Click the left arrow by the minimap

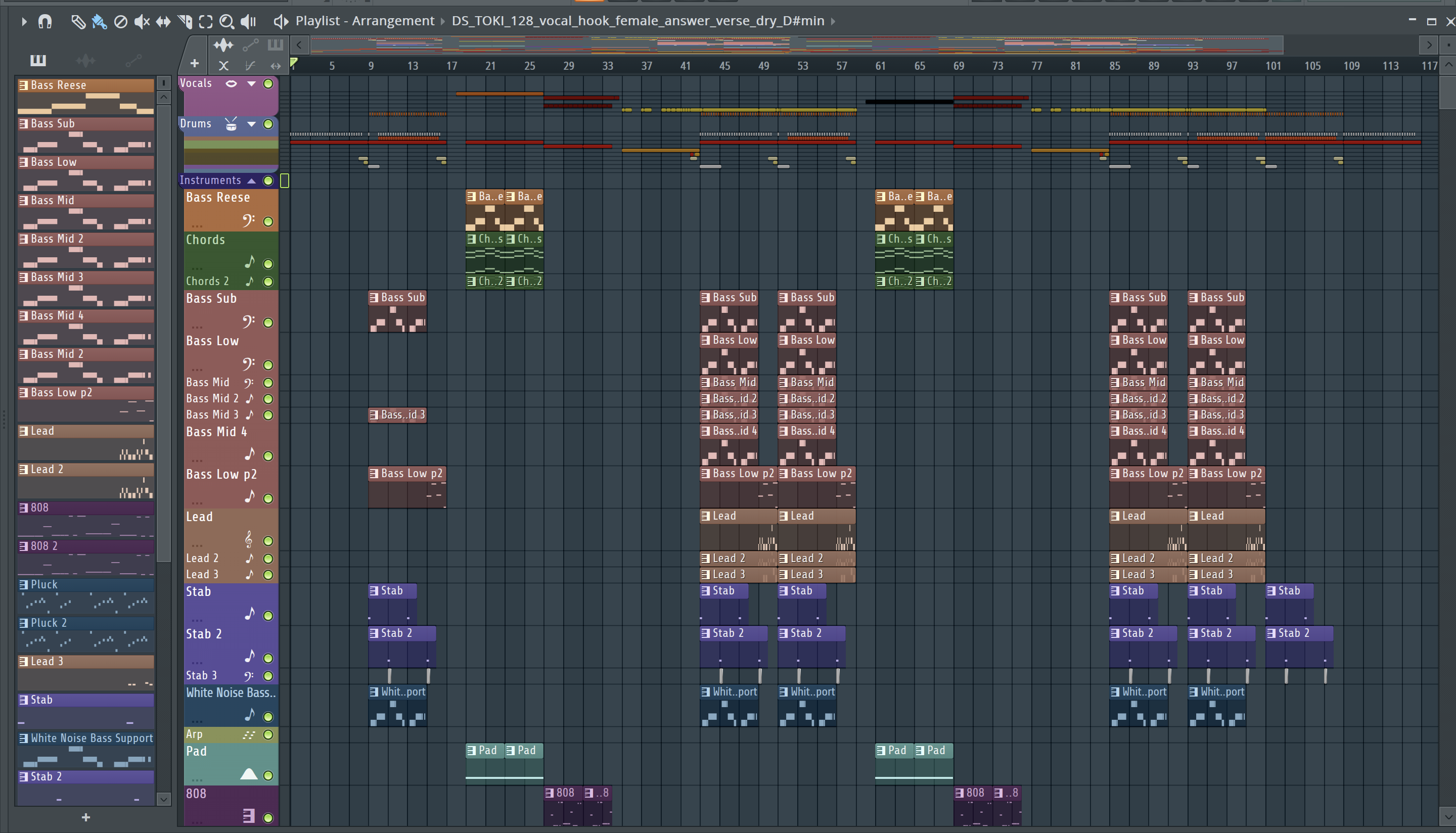click(299, 44)
